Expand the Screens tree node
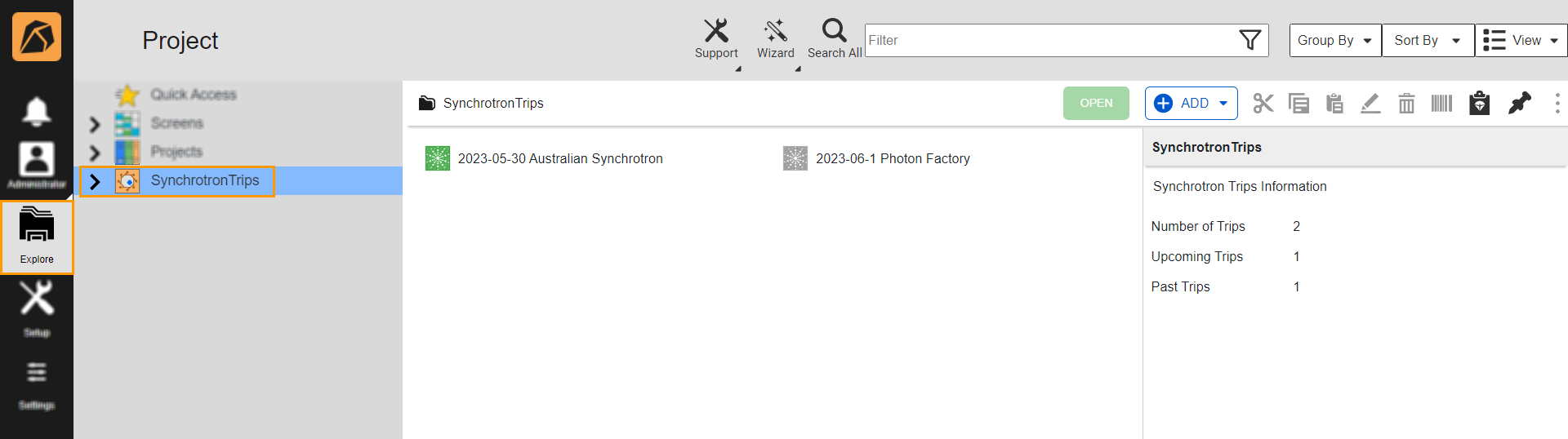The height and width of the screenshot is (439, 1568). pyautogui.click(x=95, y=124)
